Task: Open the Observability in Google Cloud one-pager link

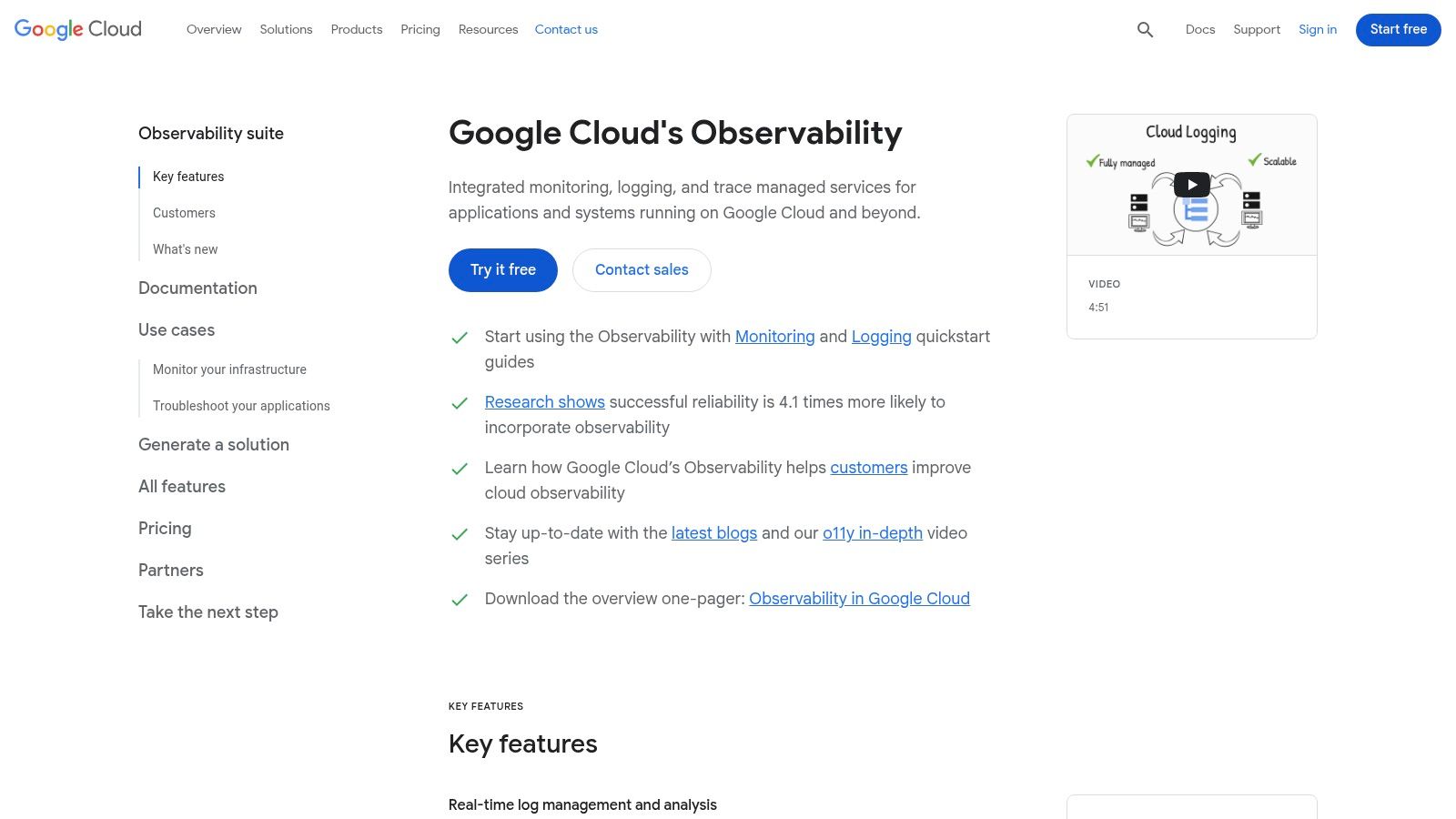Action: click(x=858, y=599)
